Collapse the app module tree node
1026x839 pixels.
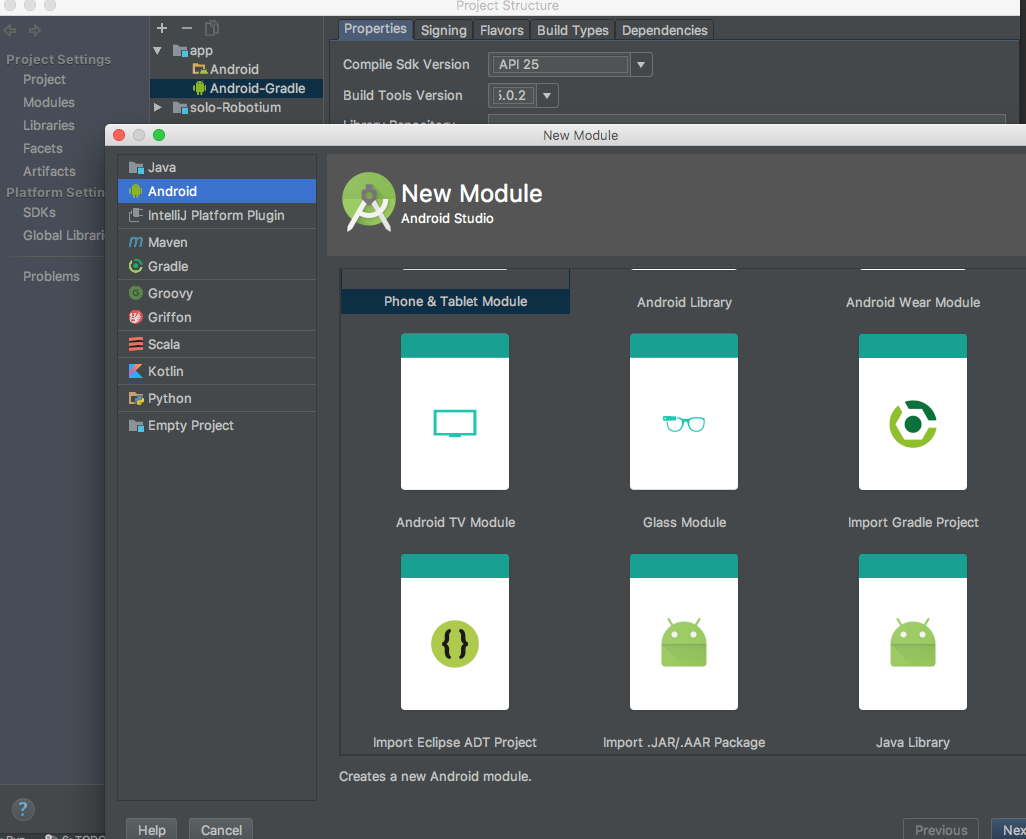coord(158,50)
